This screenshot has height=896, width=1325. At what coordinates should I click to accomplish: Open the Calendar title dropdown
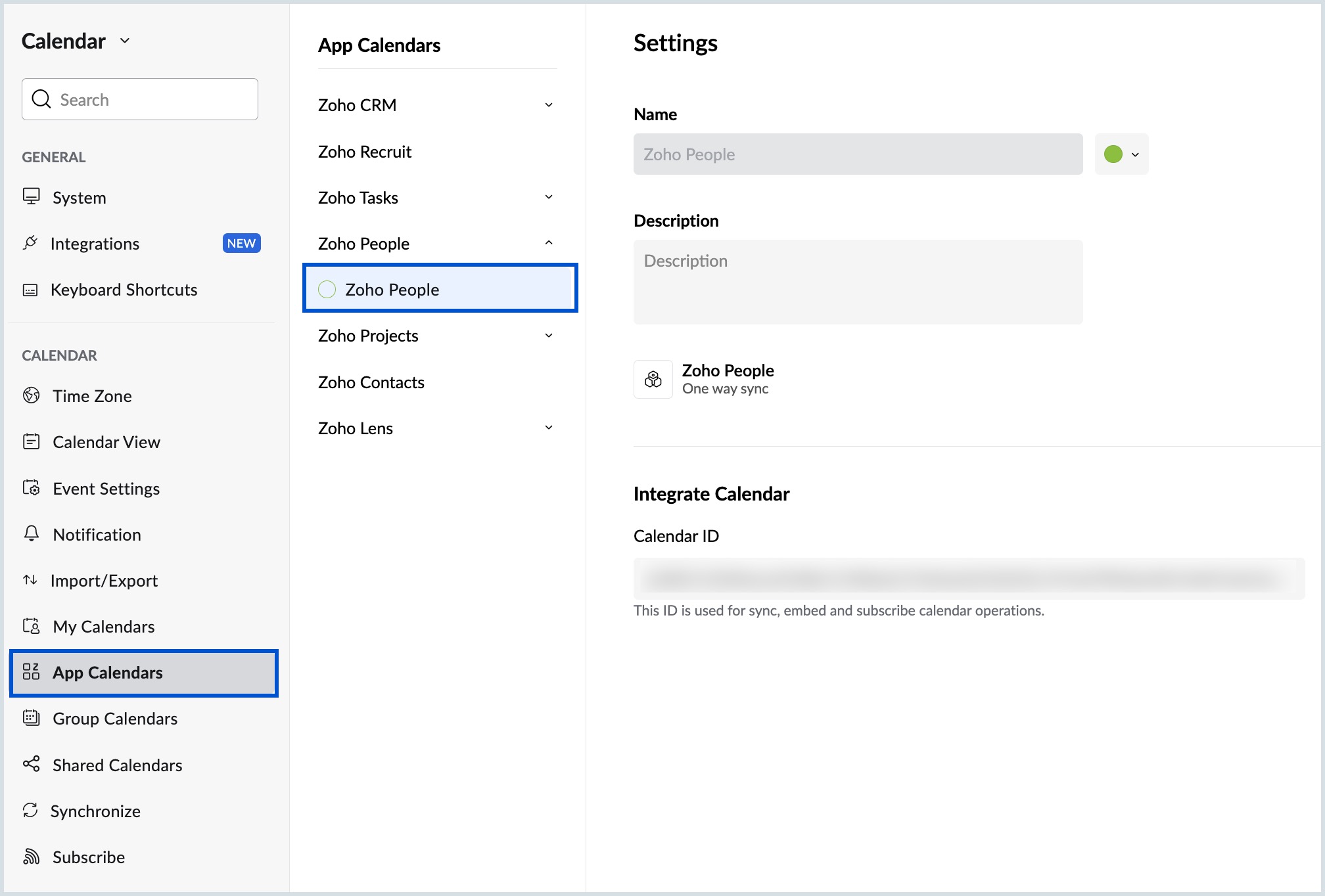pos(125,41)
